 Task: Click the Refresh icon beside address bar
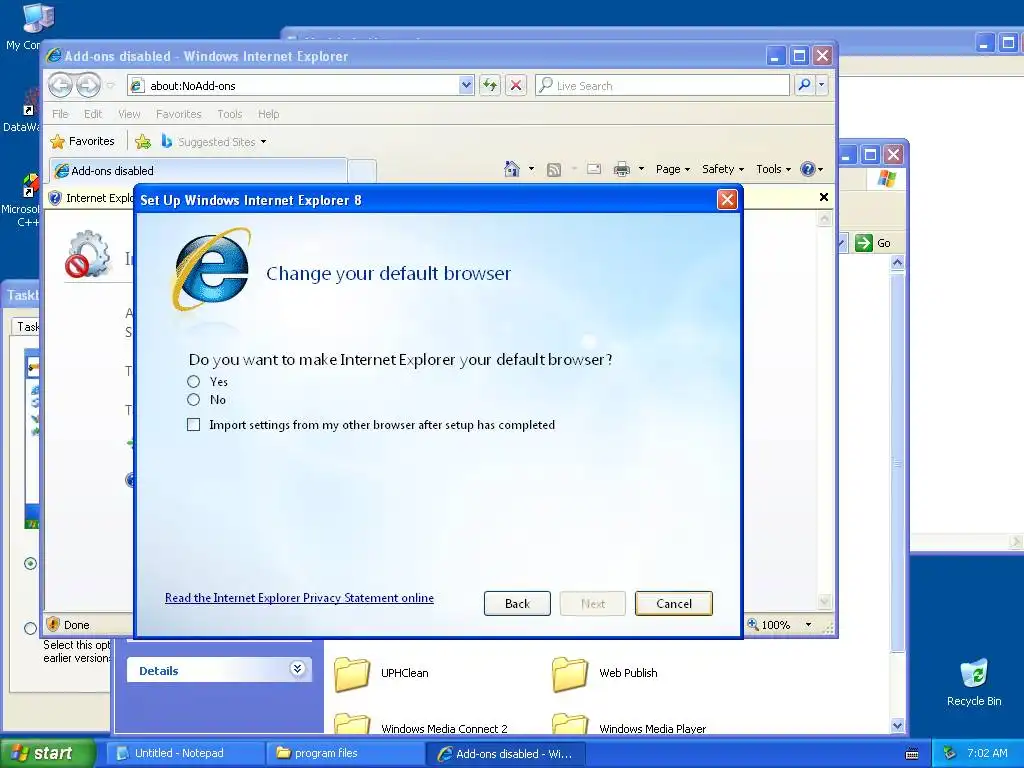490,86
